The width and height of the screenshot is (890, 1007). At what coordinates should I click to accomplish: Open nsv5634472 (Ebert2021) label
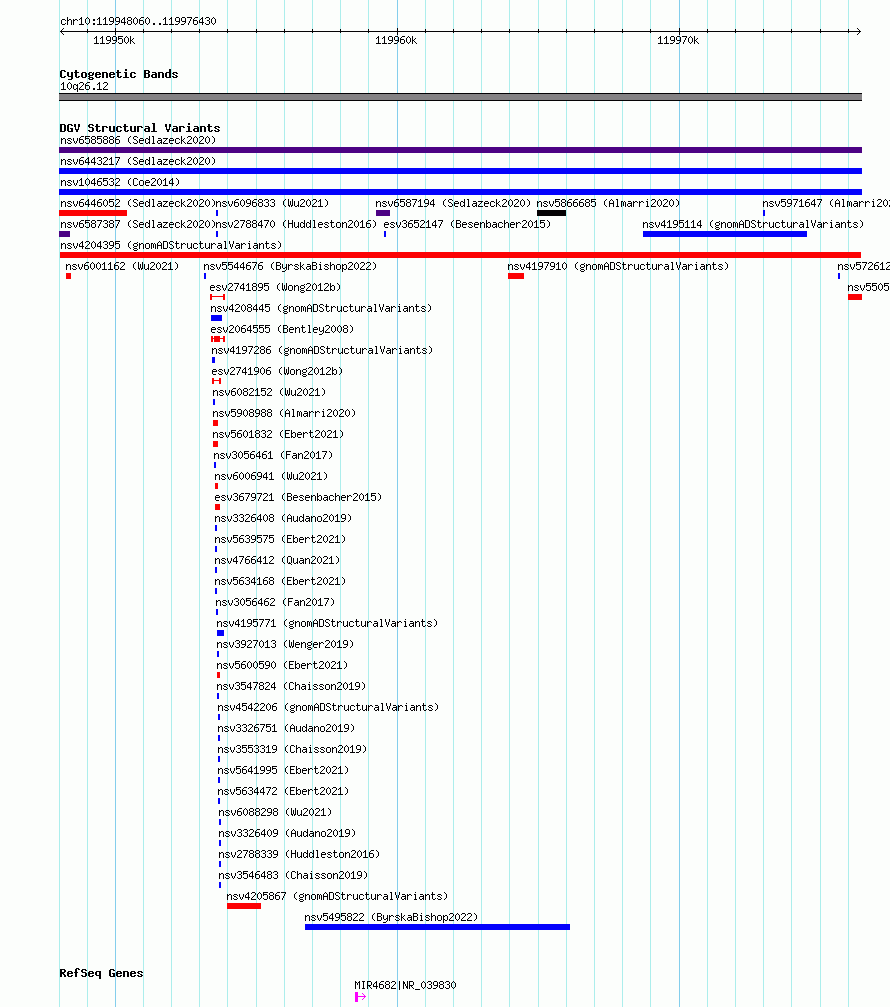pos(284,791)
